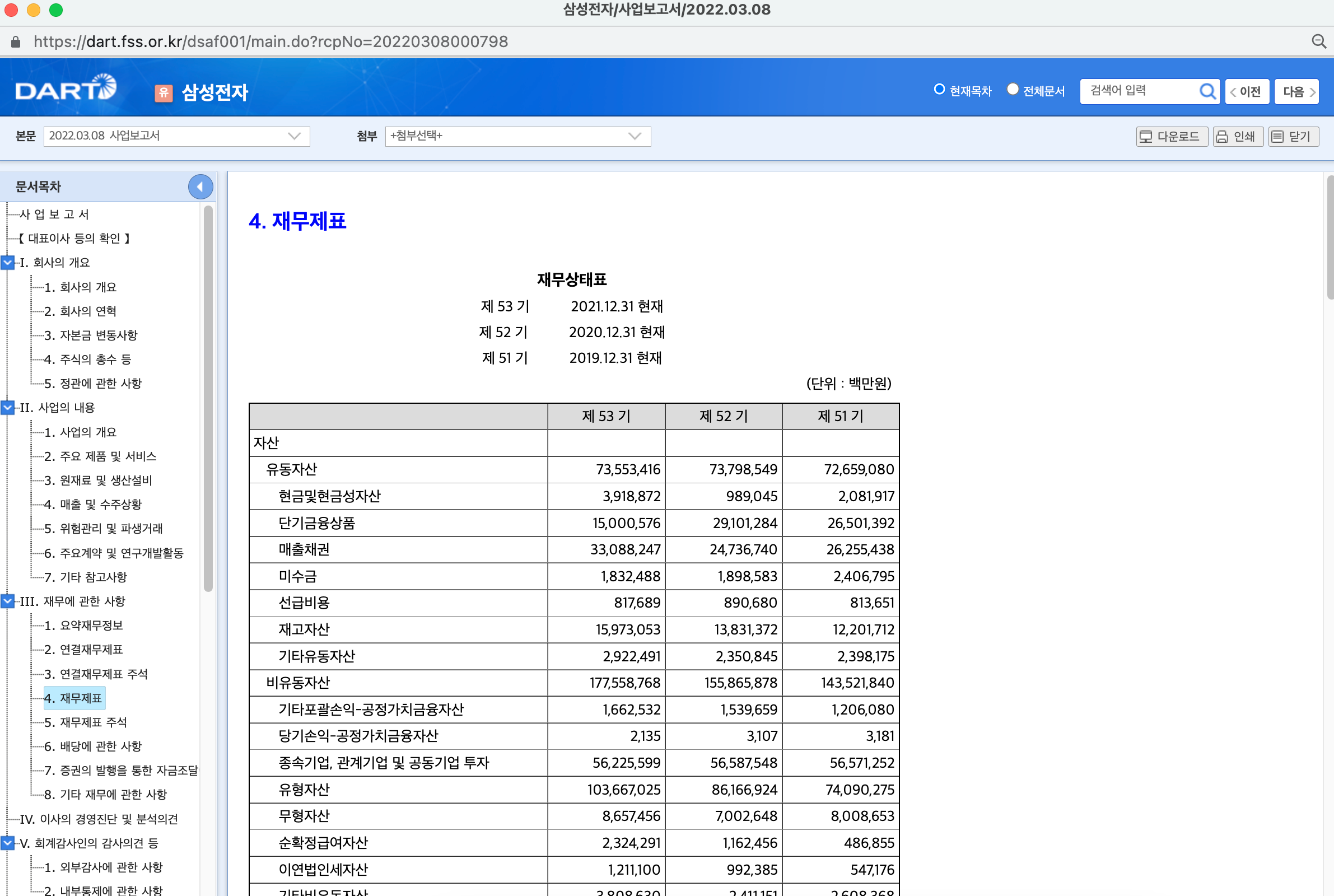Open 2. 연결재무제표 in document tree
Screen dimensions: 1334x896
(83, 649)
